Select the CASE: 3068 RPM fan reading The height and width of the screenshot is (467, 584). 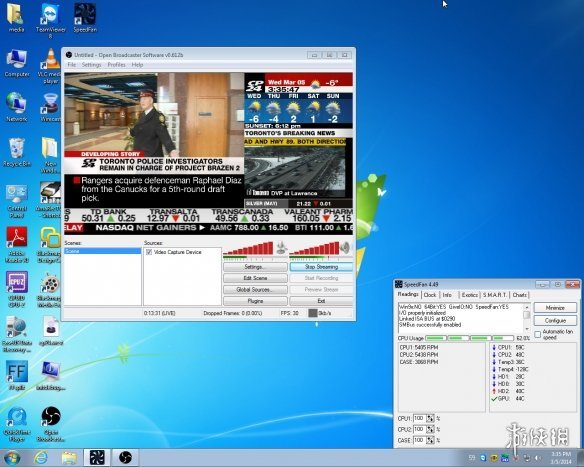click(x=419, y=362)
